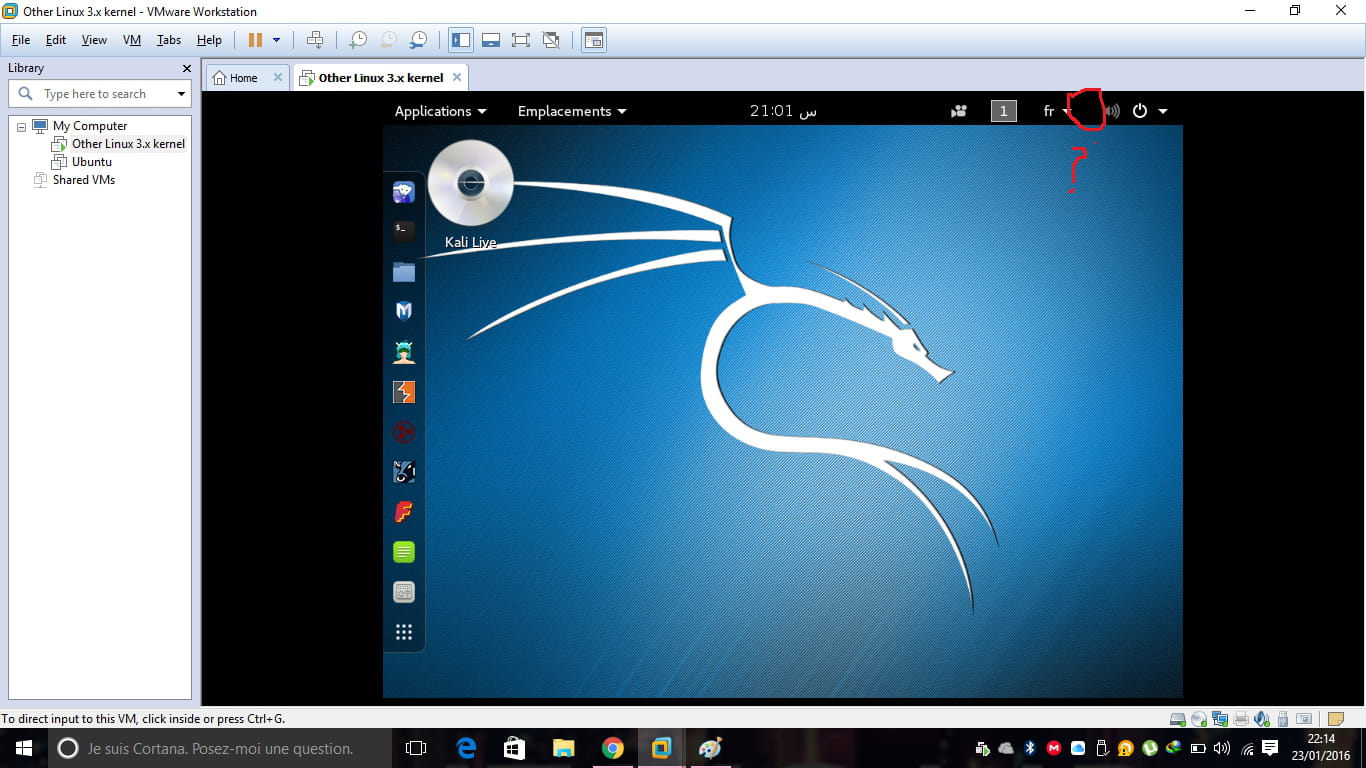Click workspace indicator 1 in top bar
Screen dimensions: 1366x768
coord(1004,111)
